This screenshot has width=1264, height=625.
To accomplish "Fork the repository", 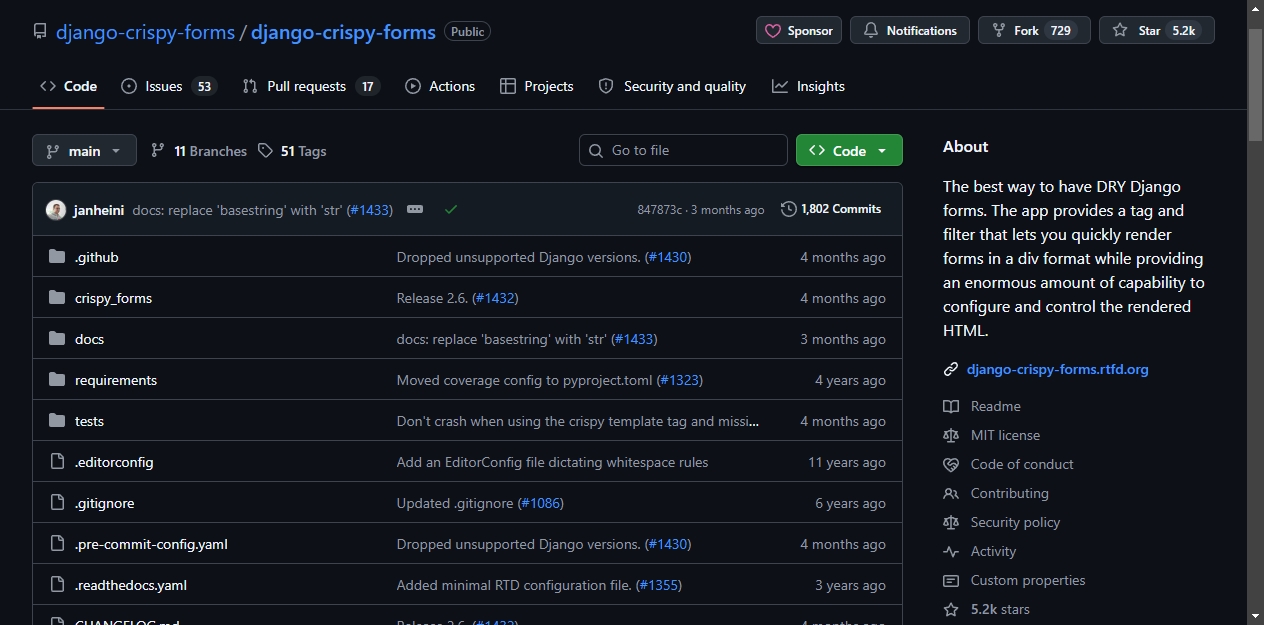I will pyautogui.click(x=1034, y=31).
